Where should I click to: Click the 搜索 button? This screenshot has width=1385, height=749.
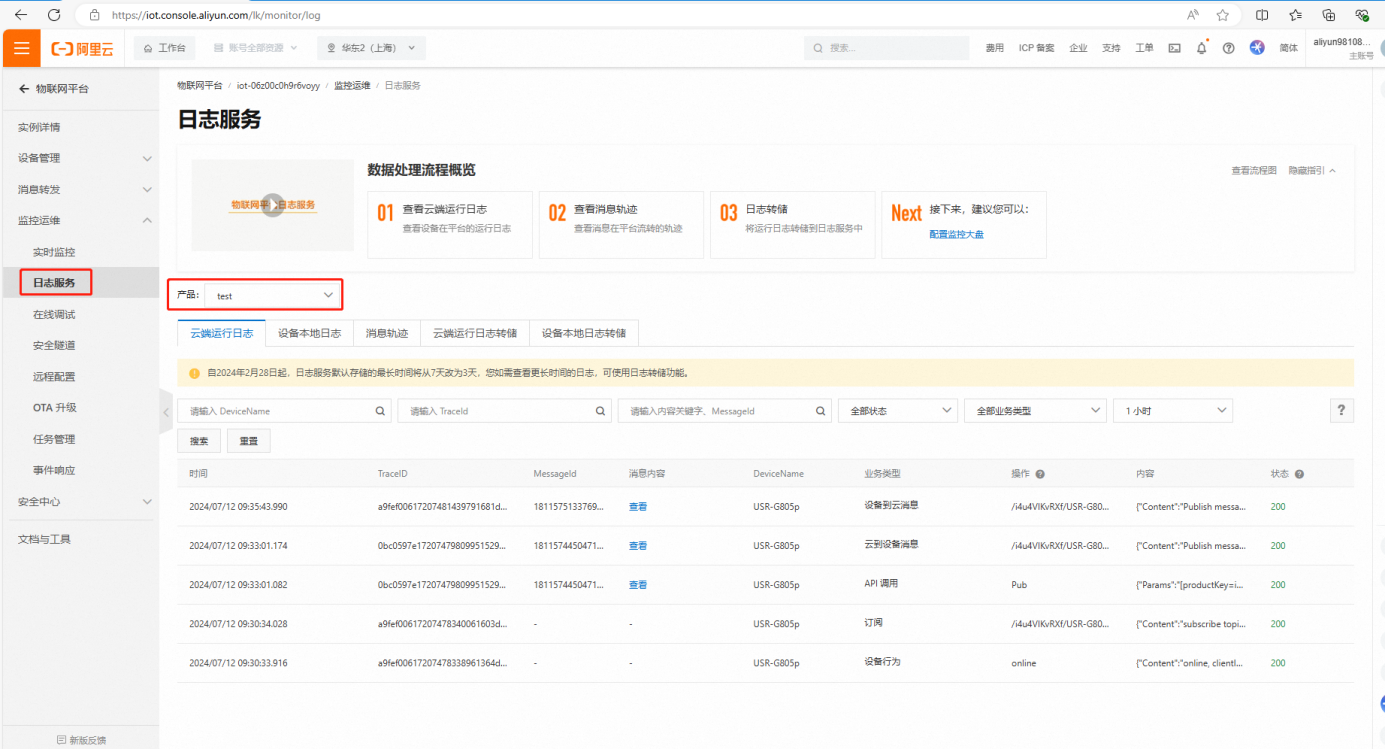(199, 441)
